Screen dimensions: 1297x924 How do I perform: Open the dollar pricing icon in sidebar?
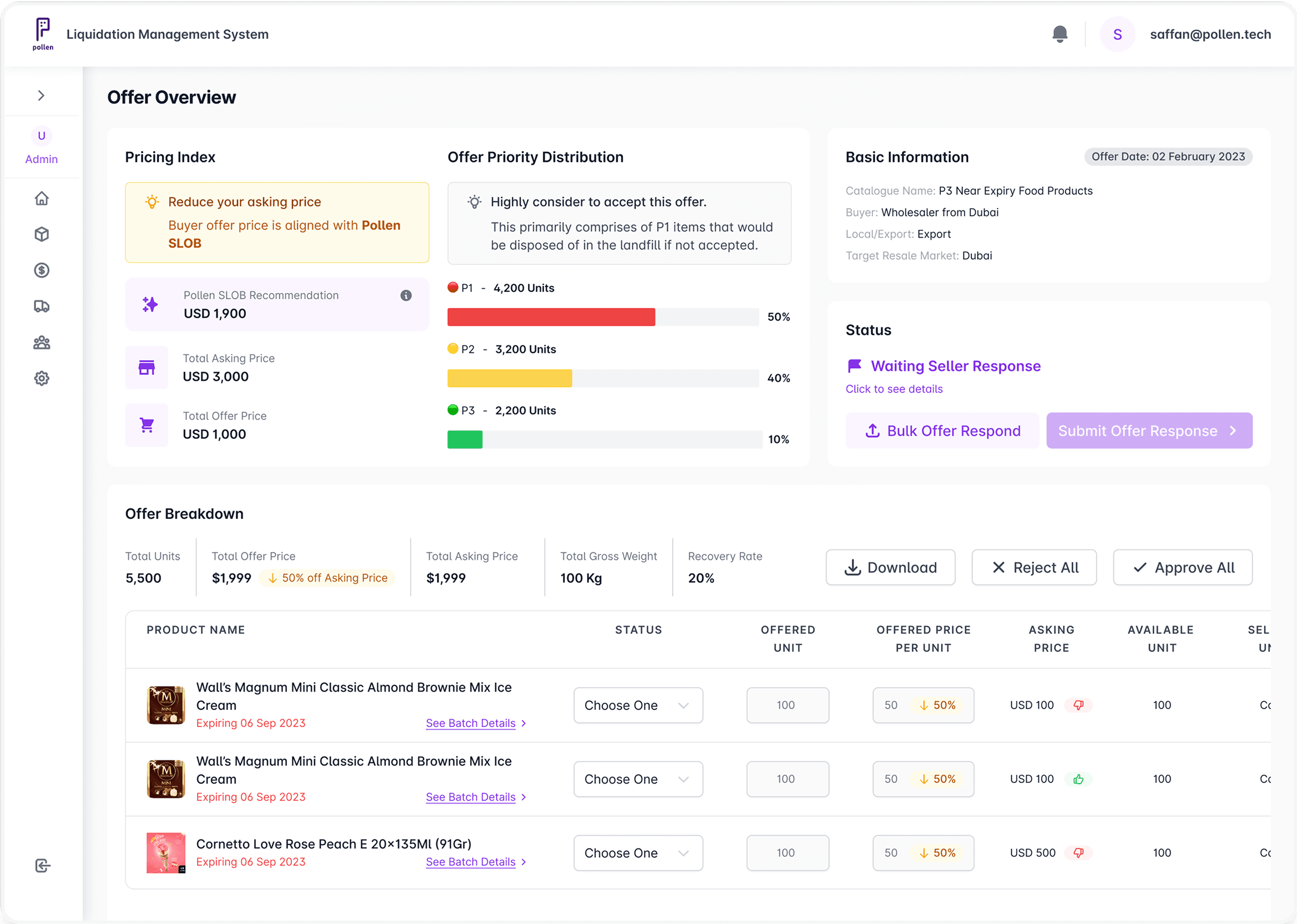(42, 270)
